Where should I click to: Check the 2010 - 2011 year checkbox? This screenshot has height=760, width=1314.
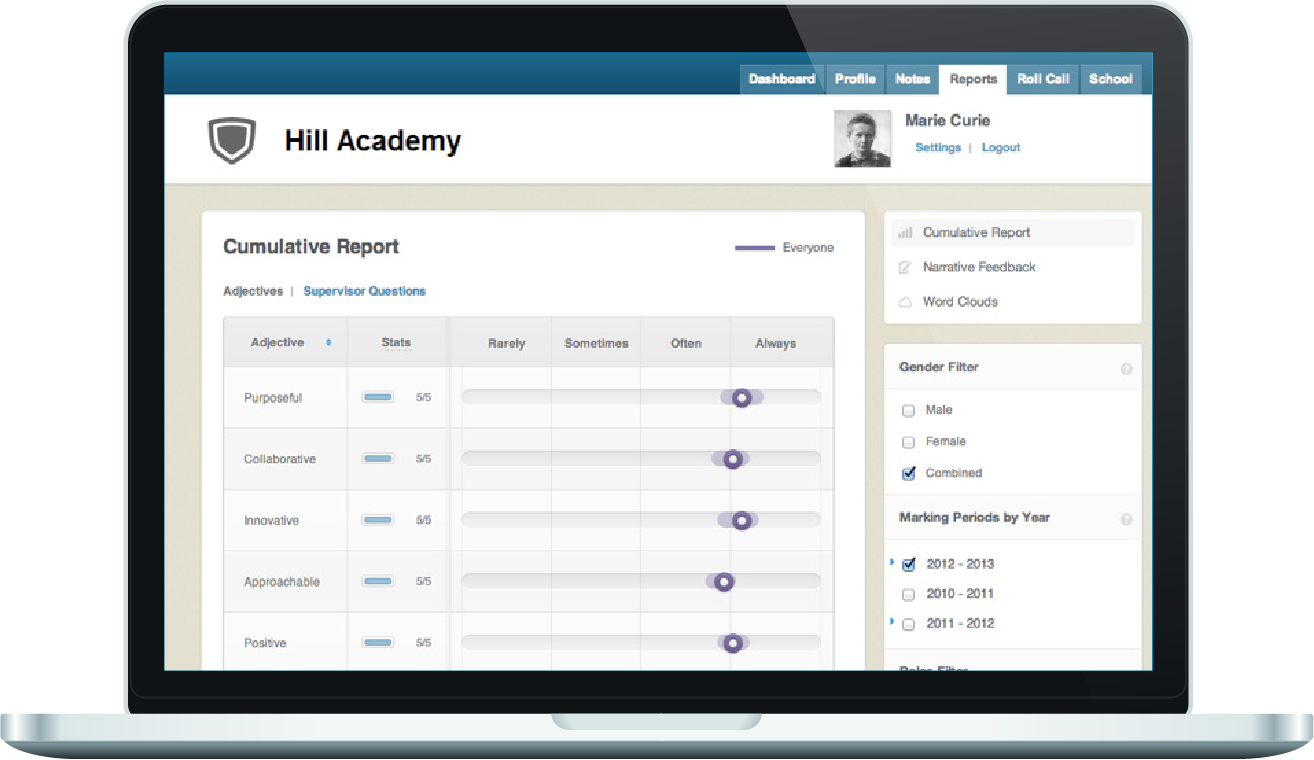(x=908, y=595)
